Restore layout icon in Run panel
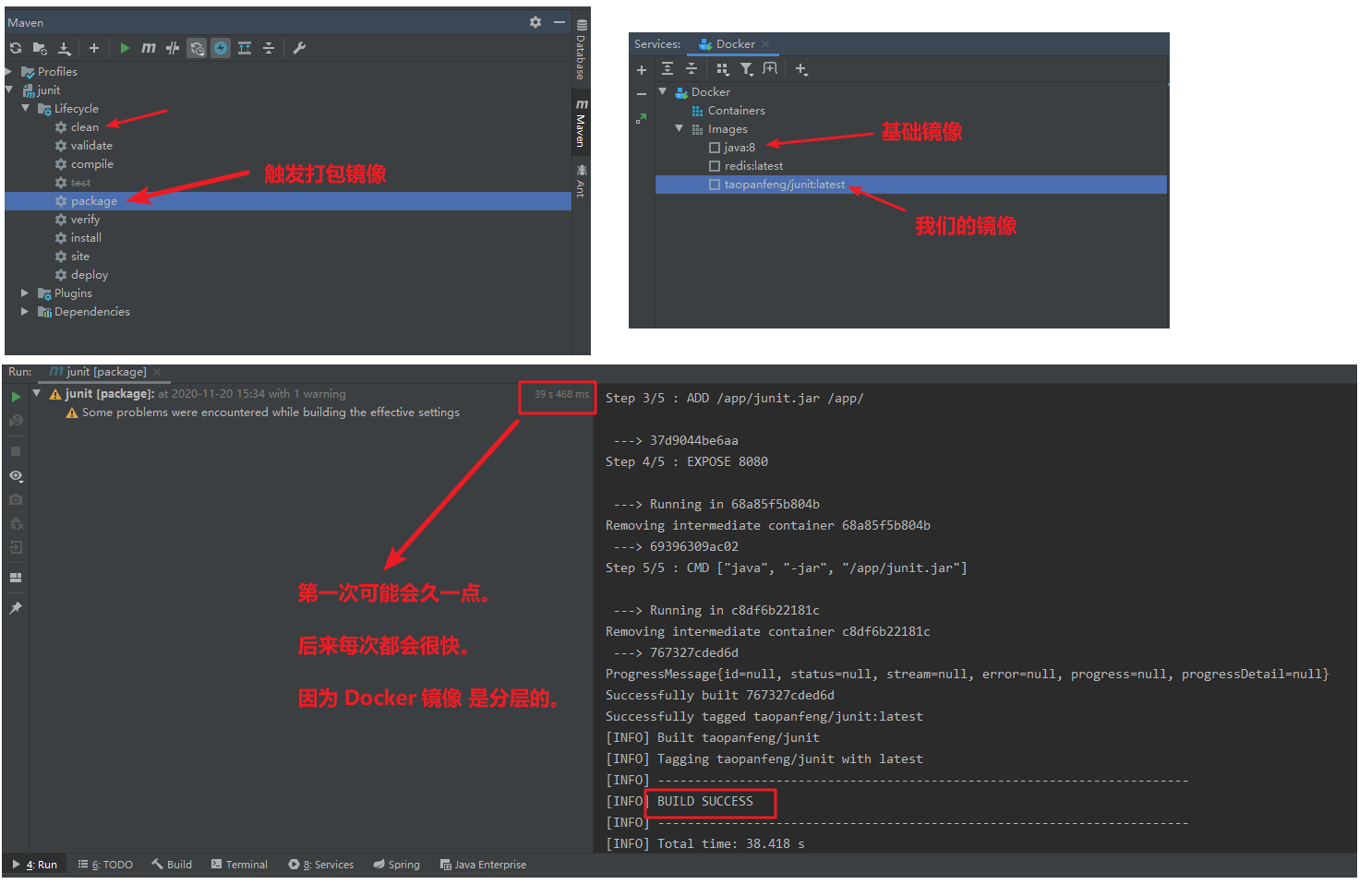The width and height of the screenshot is (1371, 896). pyautogui.click(x=16, y=578)
